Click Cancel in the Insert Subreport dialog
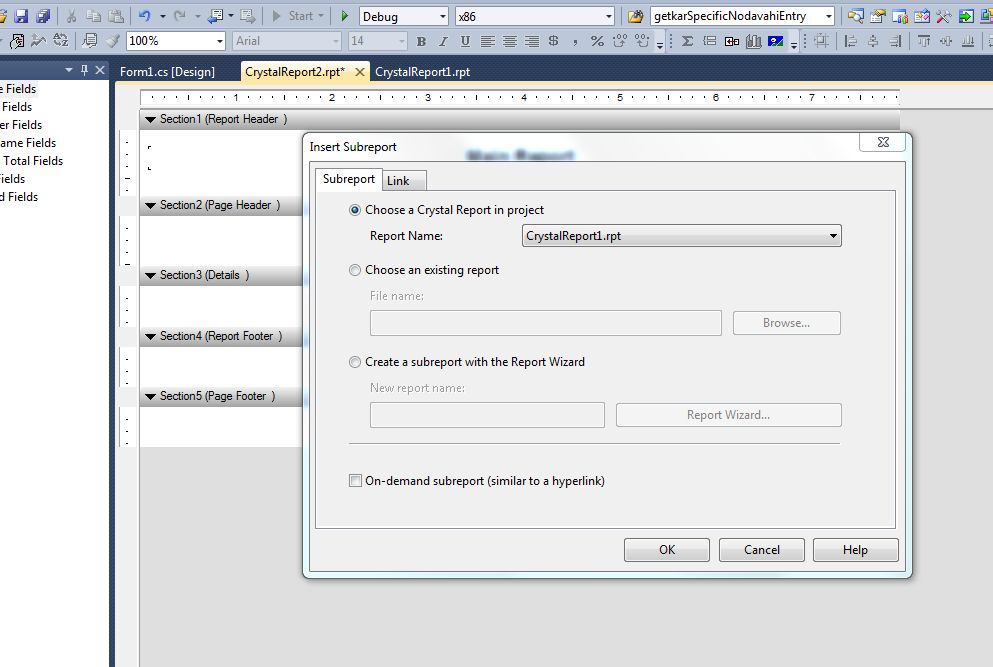Image resolution: width=993 pixels, height=667 pixels. [x=762, y=550]
